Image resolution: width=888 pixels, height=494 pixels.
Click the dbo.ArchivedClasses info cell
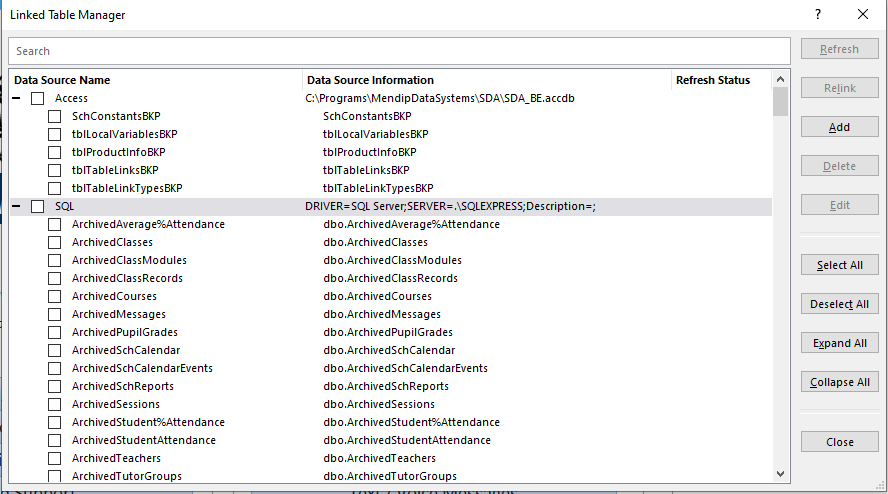(375, 242)
